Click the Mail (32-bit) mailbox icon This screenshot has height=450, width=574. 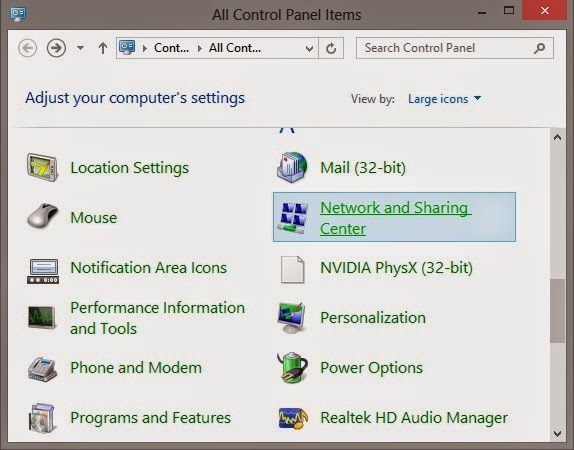coord(292,168)
